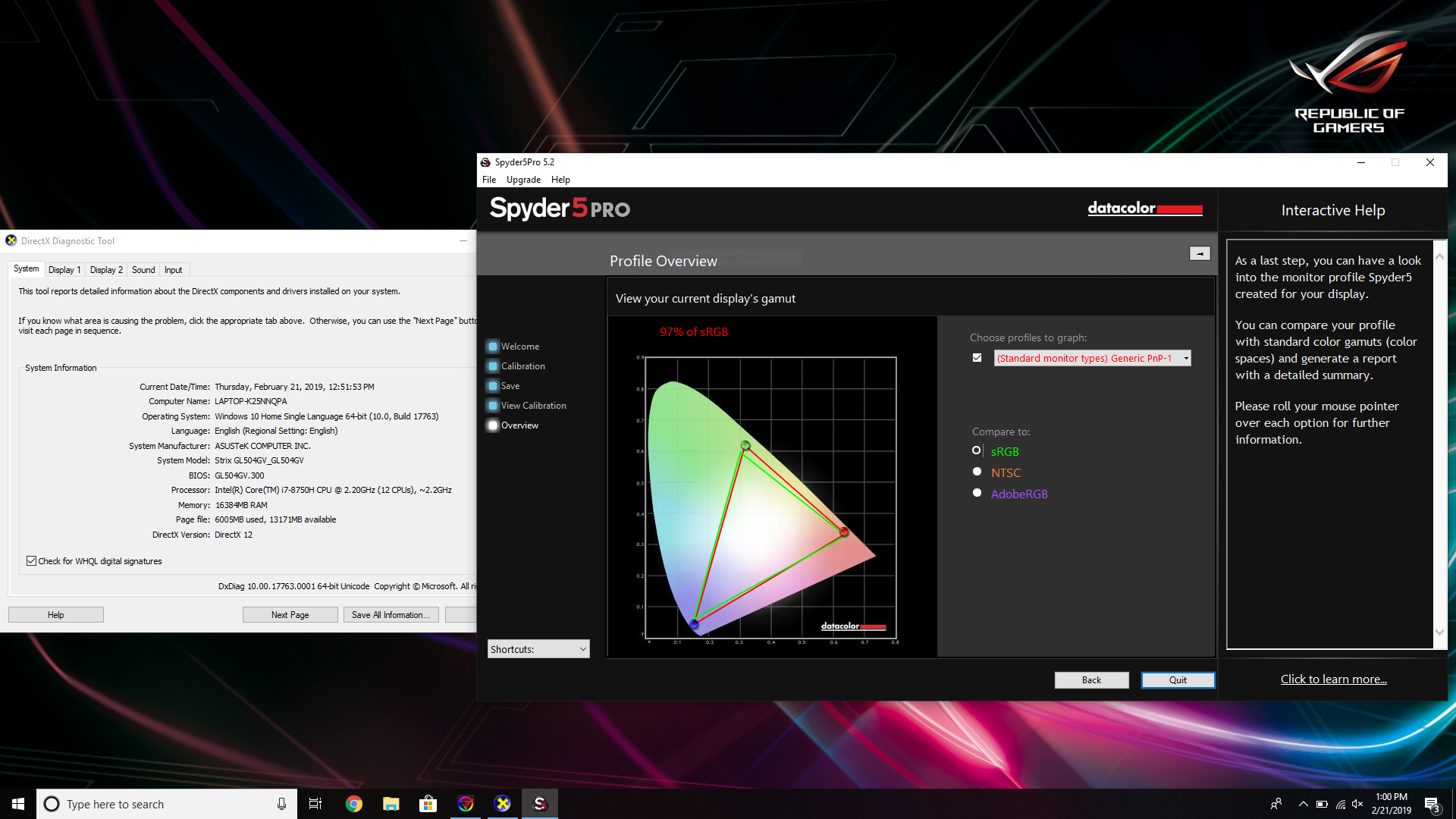Screen dimensions: 1456x819
Task: Switch to Display 2 tab in DxDiag
Action: click(x=106, y=270)
